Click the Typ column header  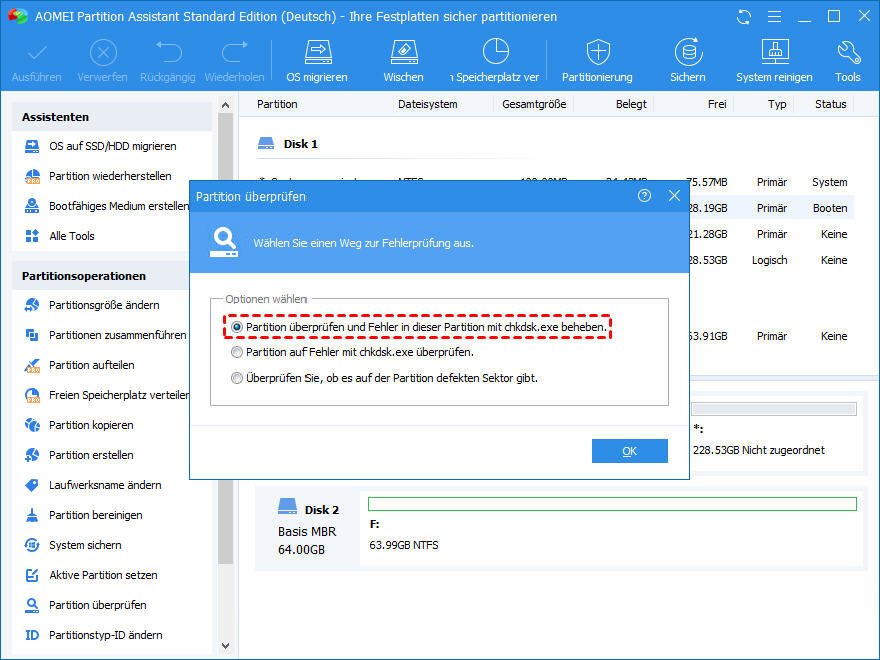(x=777, y=104)
